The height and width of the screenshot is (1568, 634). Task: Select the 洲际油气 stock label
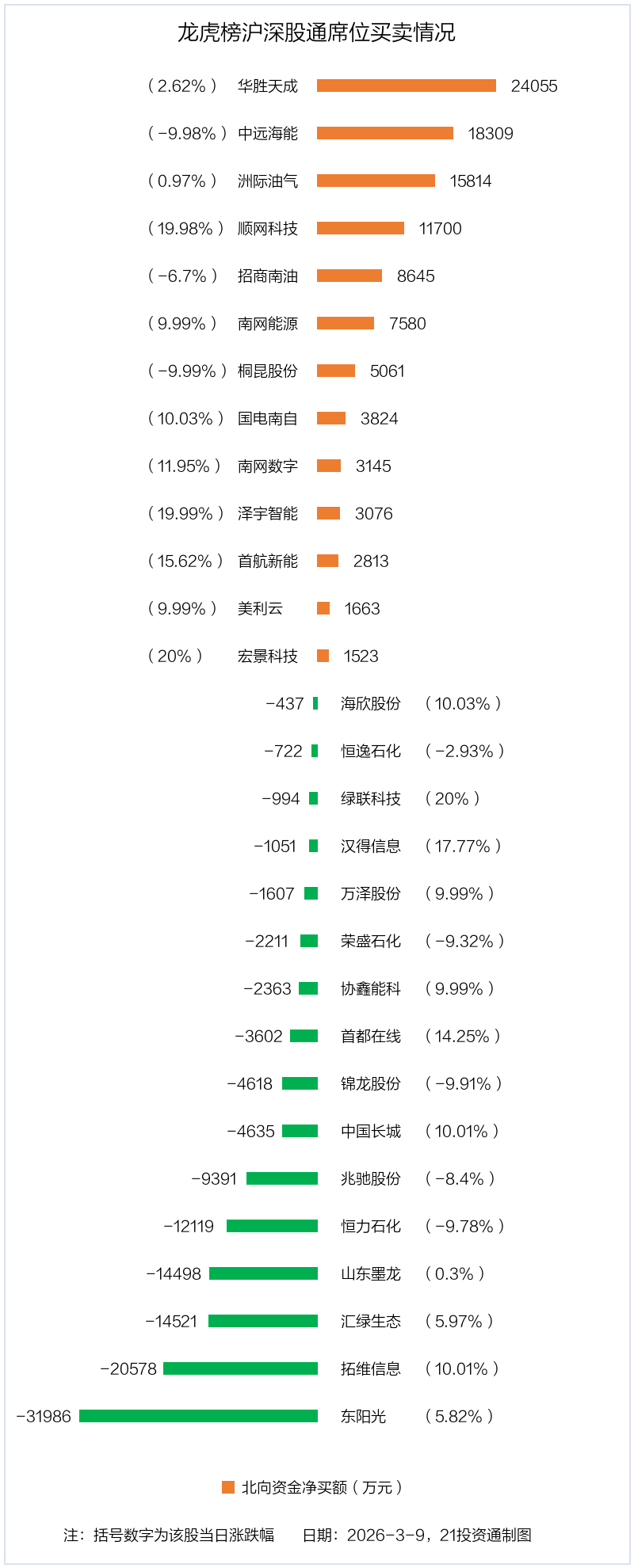[268, 181]
